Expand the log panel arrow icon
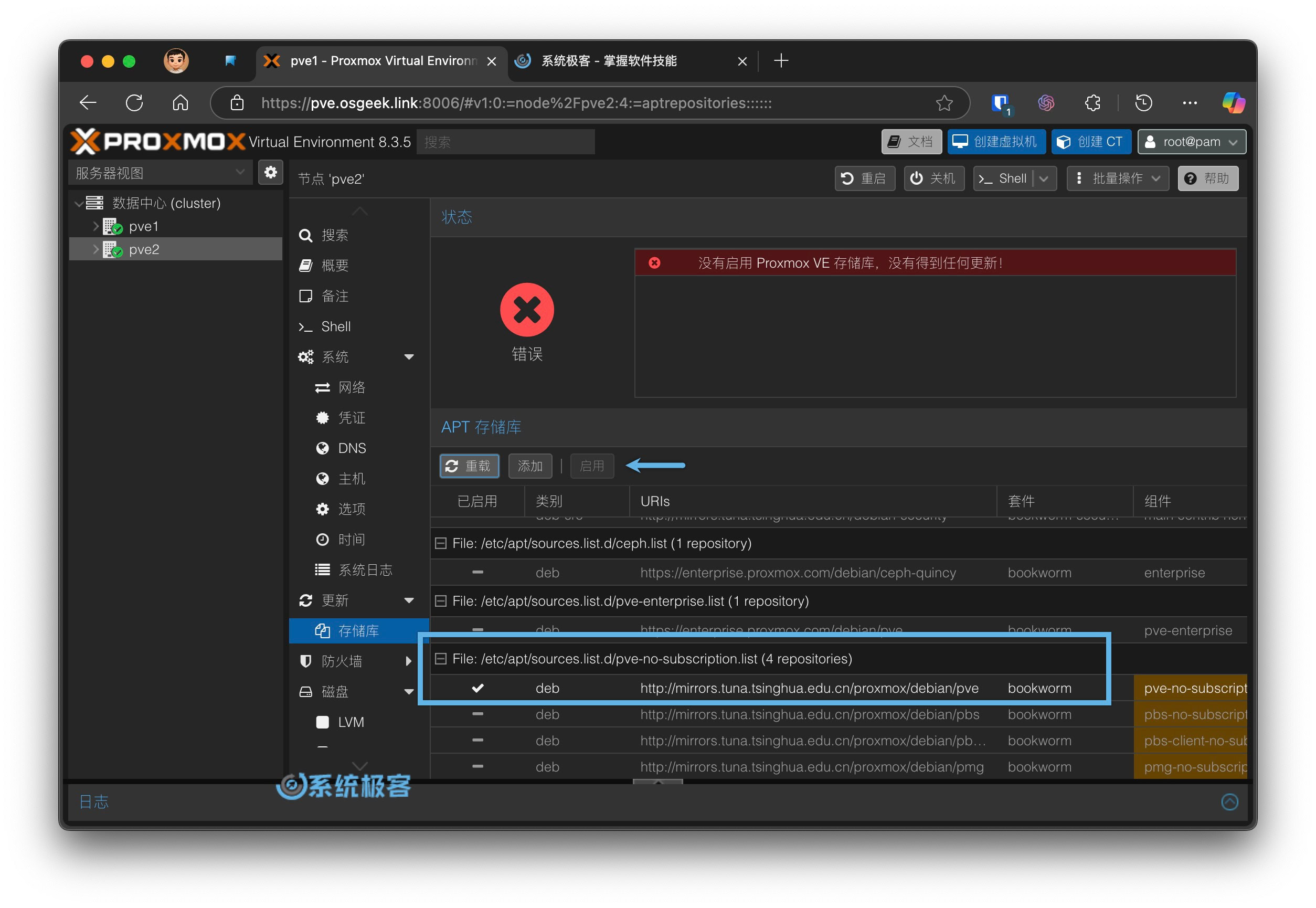The height and width of the screenshot is (908, 1316). click(x=1229, y=801)
